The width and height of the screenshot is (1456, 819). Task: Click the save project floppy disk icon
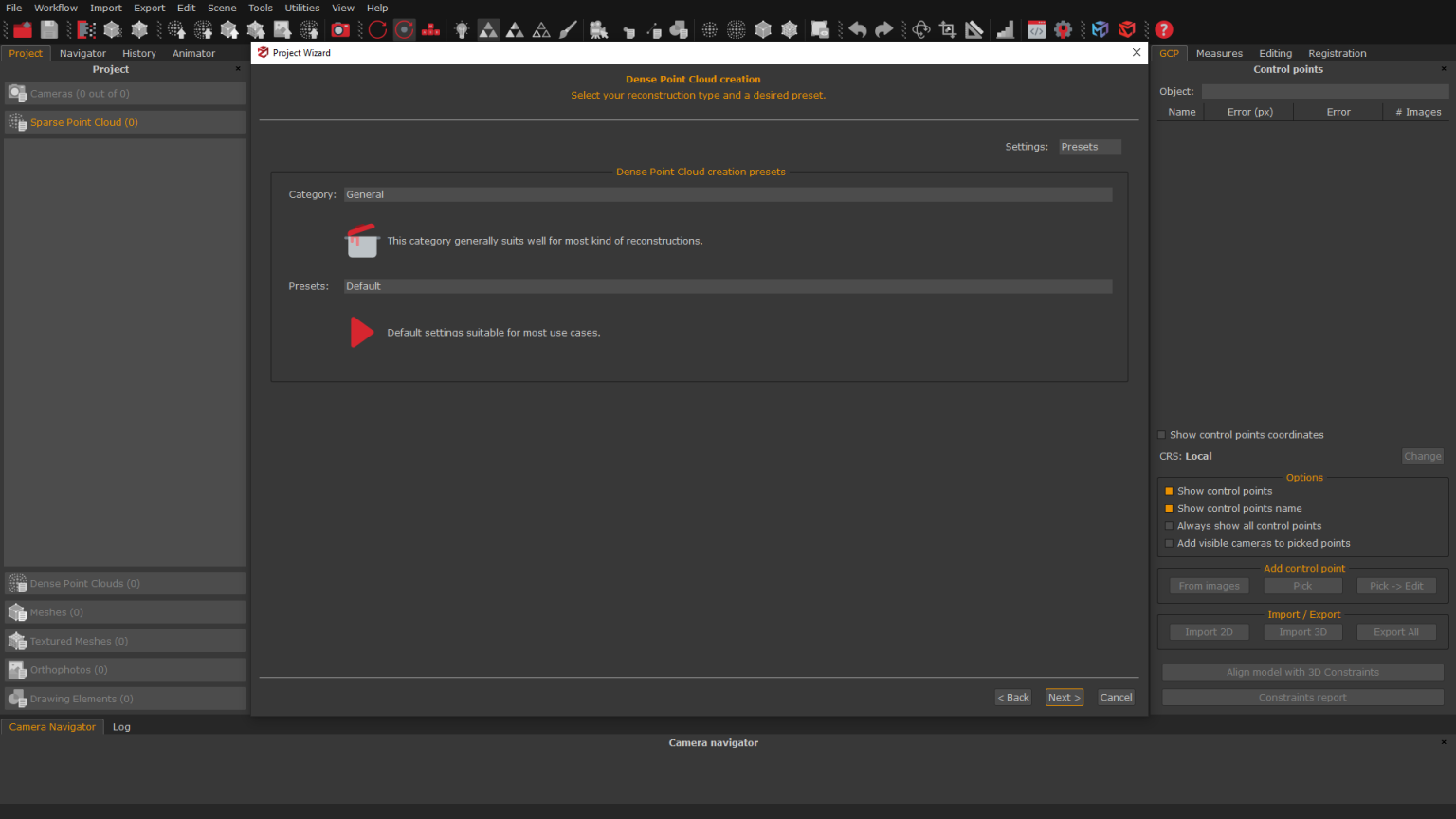coord(49,29)
